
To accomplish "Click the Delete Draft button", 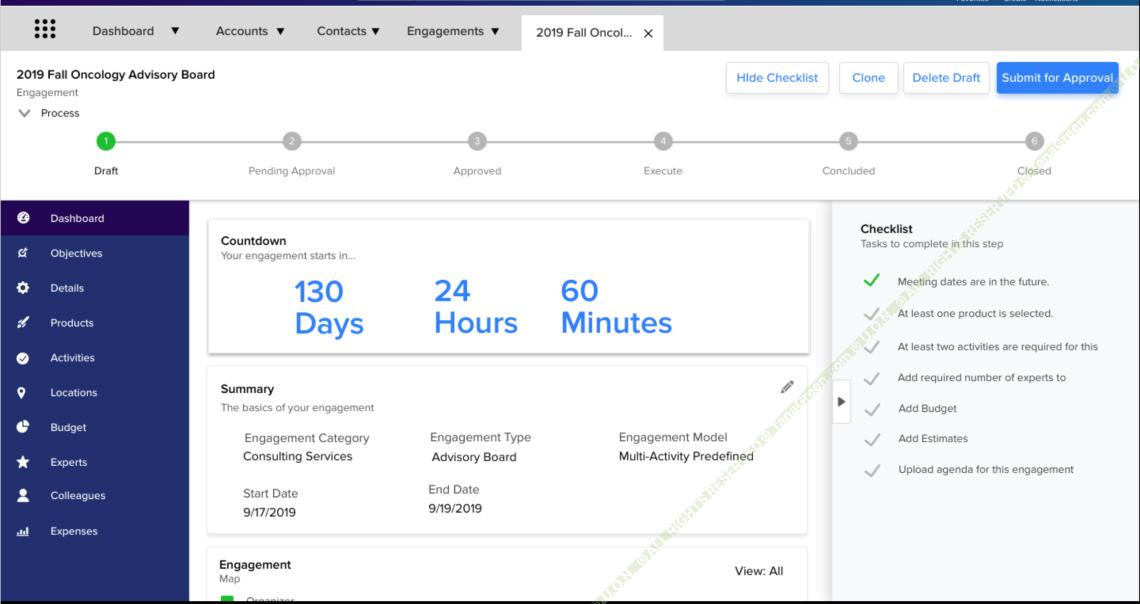I will pyautogui.click(x=947, y=78).
